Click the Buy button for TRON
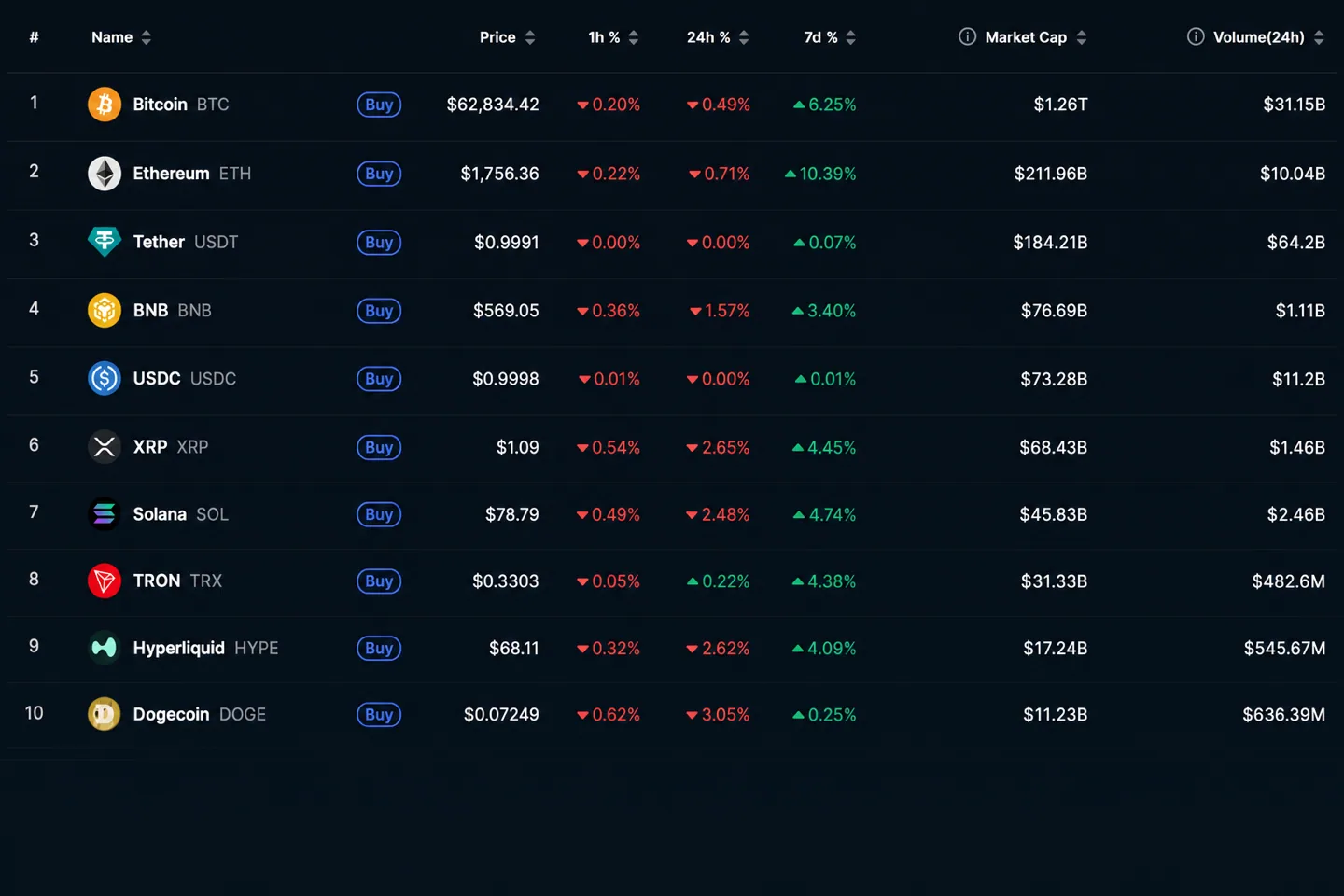Screen dimensions: 1344x896 click(x=379, y=581)
